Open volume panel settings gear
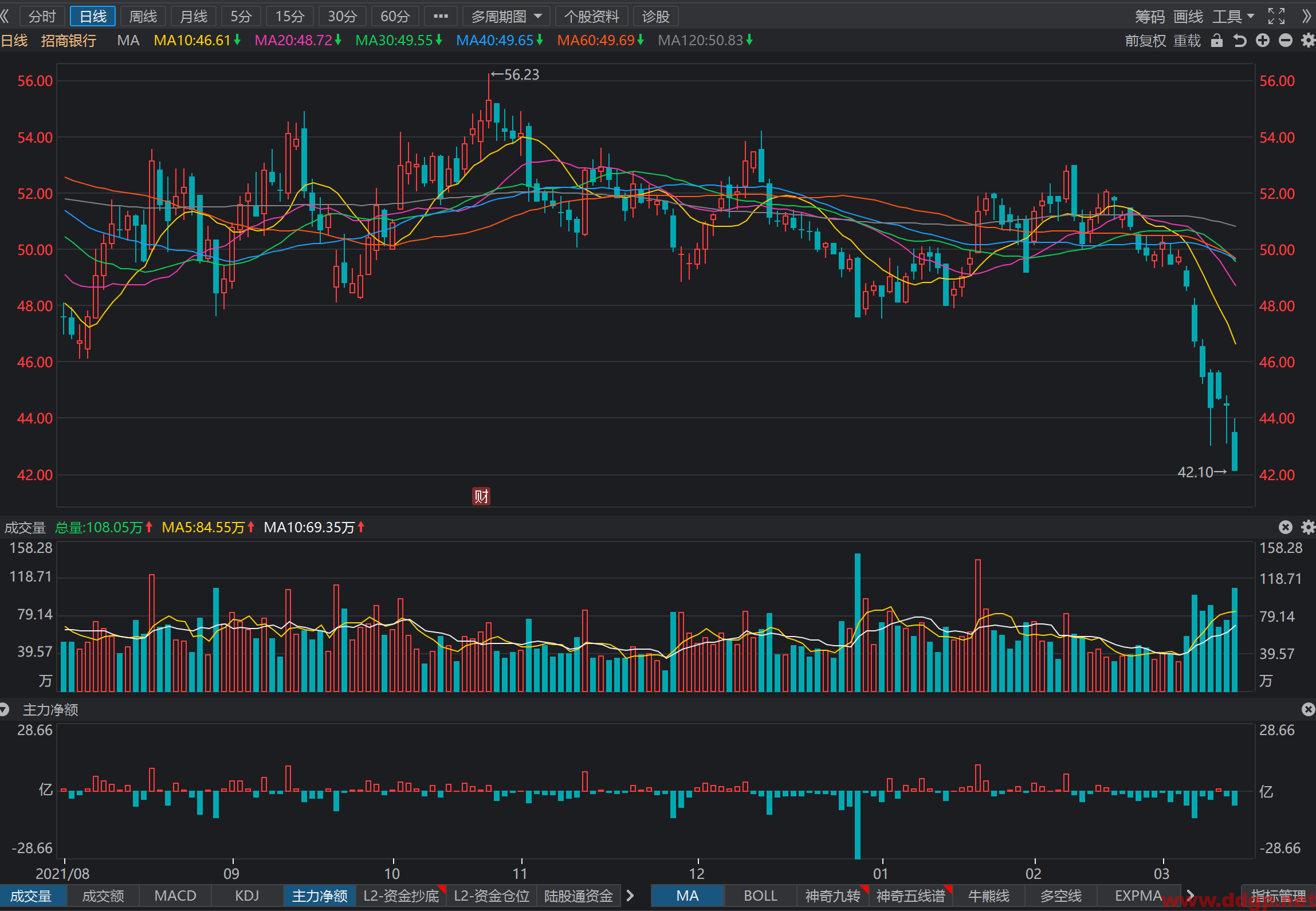The image size is (1316, 911). coord(1308,527)
